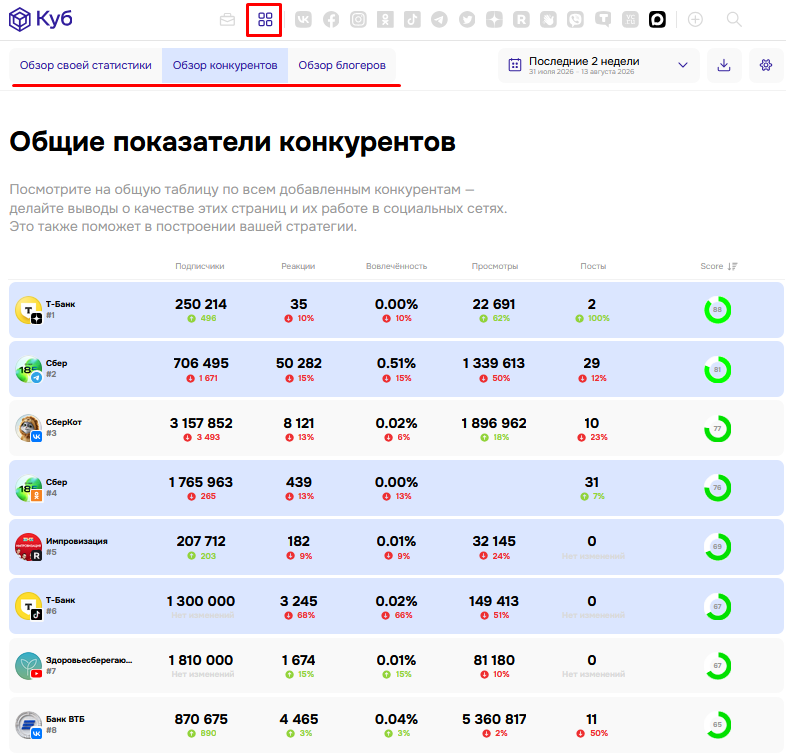The image size is (786, 754).
Task: Select the T speech-bubble network icon
Action: (x=603, y=20)
